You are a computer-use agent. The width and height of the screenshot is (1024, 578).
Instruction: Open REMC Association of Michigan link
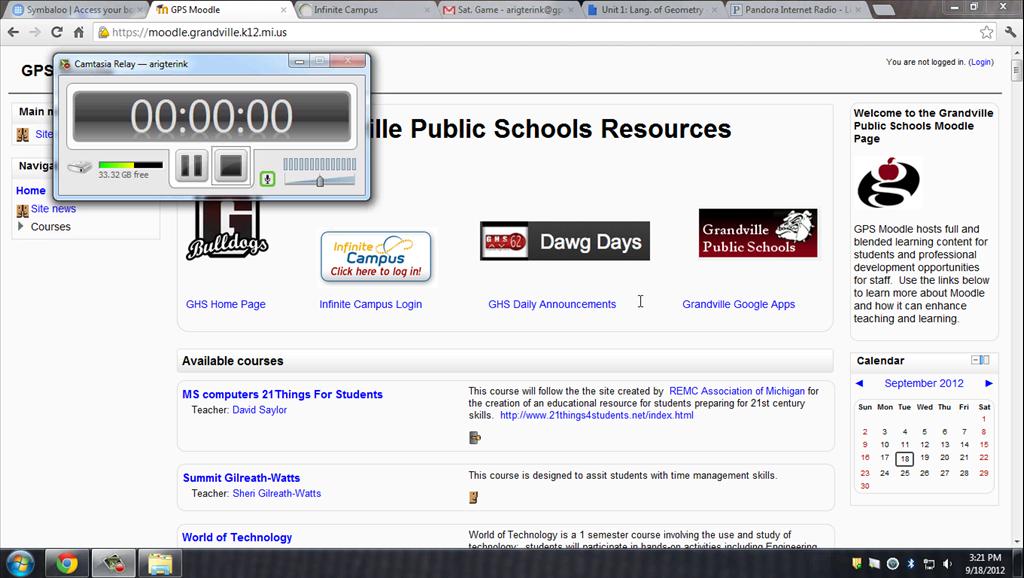point(737,391)
